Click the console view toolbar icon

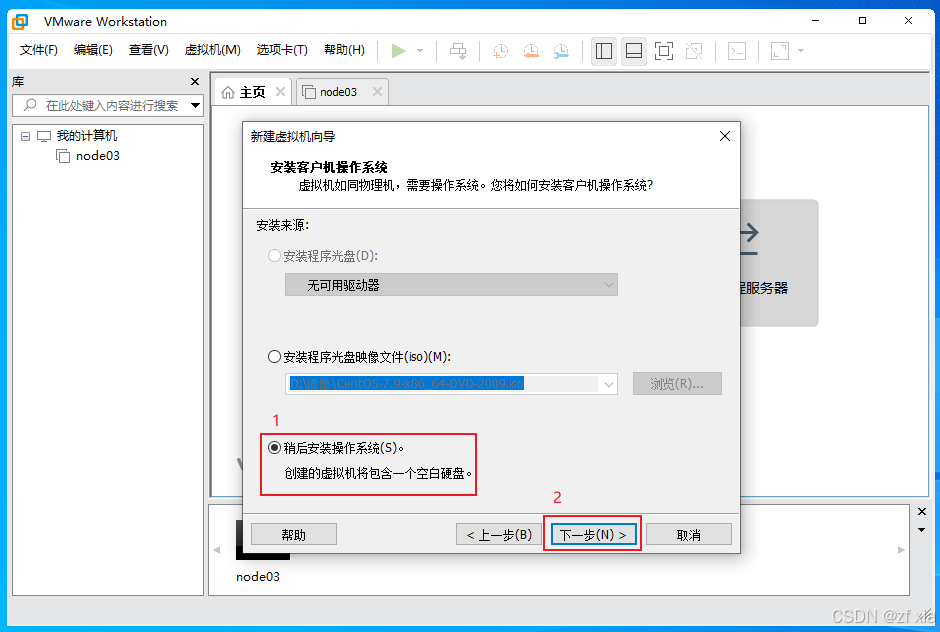pyautogui.click(x=737, y=51)
